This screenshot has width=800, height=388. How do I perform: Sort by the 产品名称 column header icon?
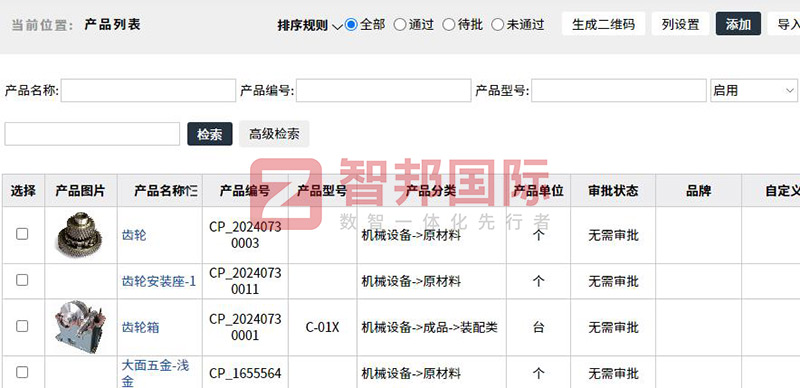tap(192, 191)
